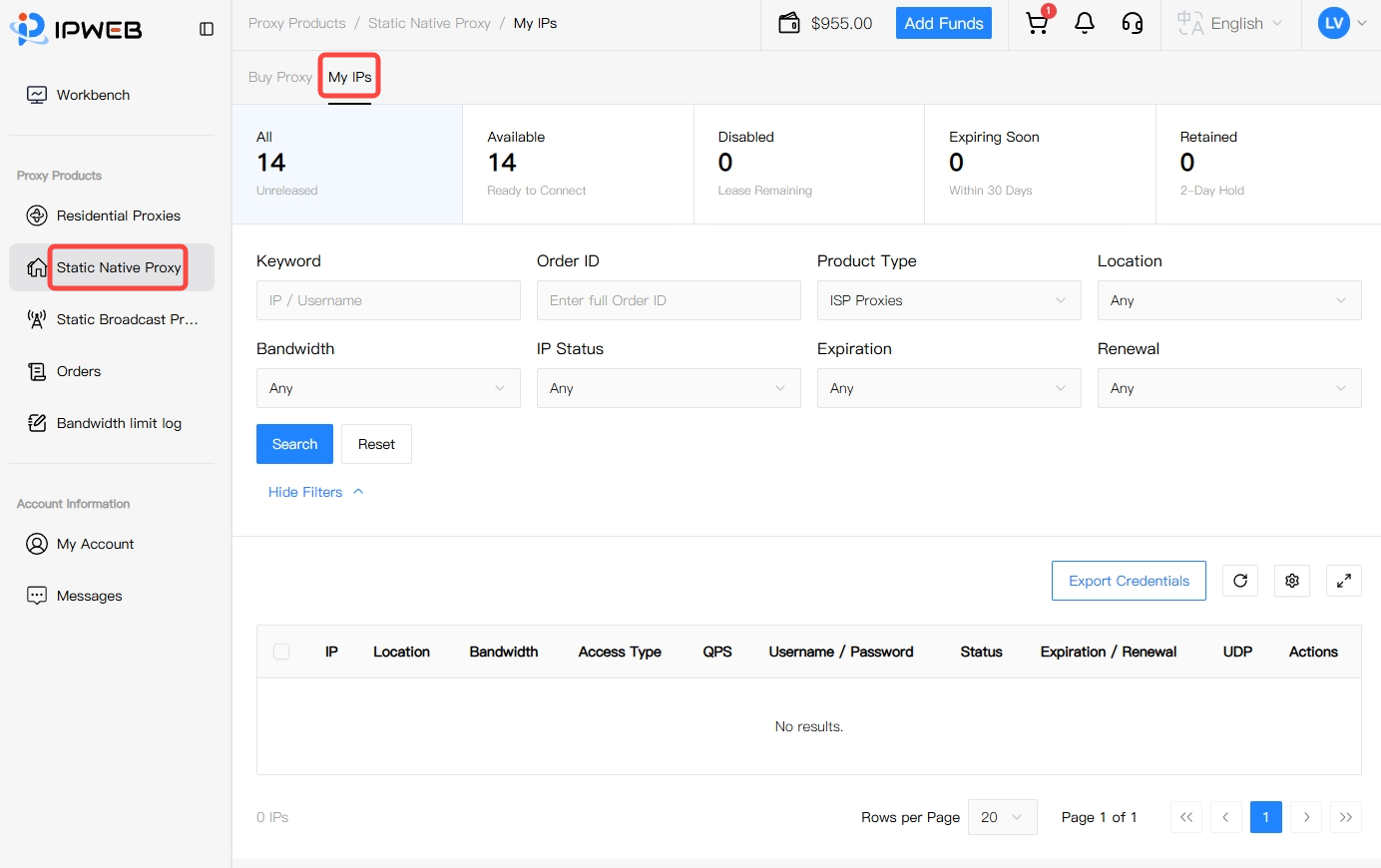Image resolution: width=1381 pixels, height=868 pixels.
Task: Go to last page with double-right arrow
Action: coord(1346,817)
